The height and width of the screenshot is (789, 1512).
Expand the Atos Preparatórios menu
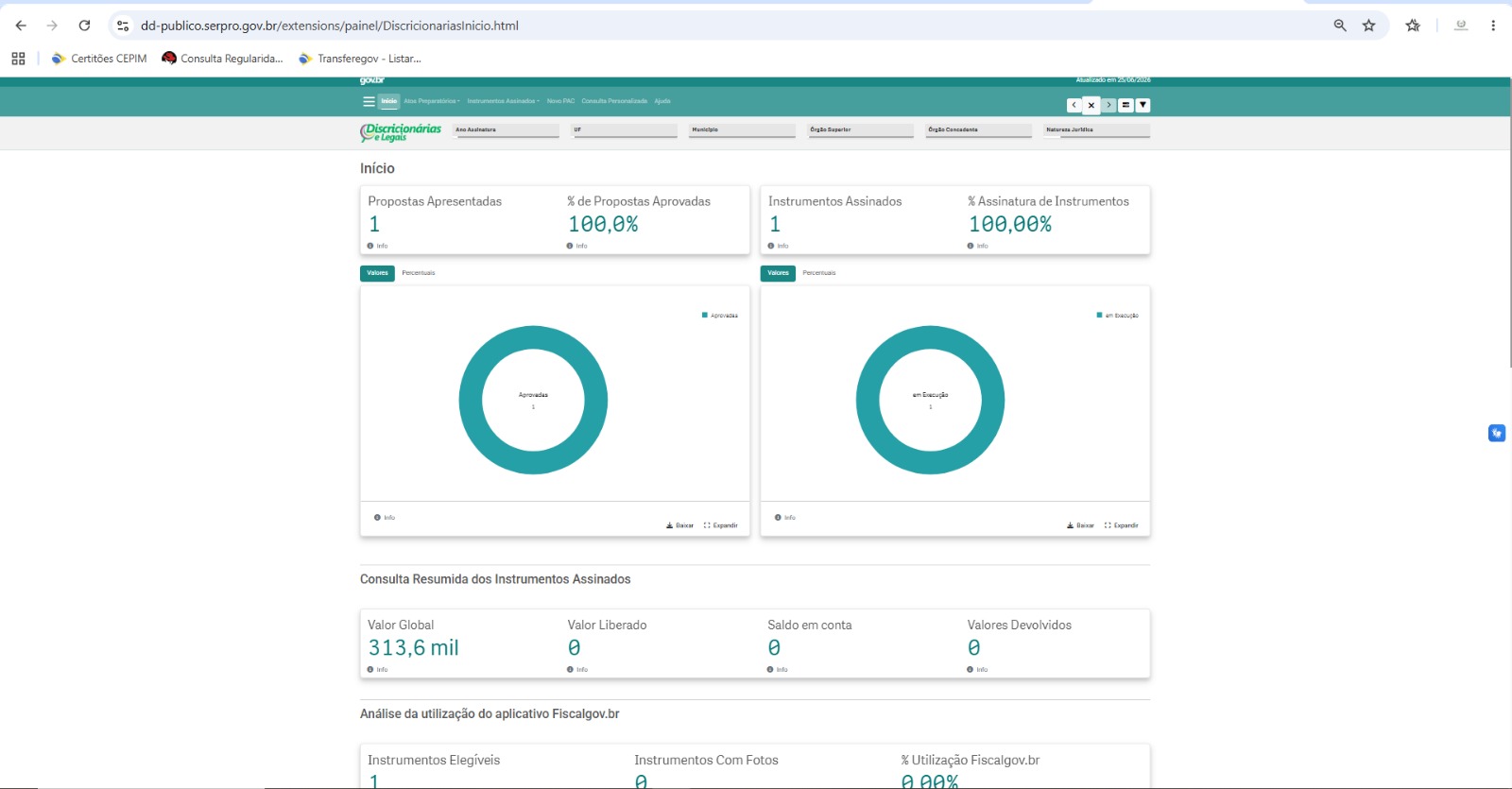432,101
